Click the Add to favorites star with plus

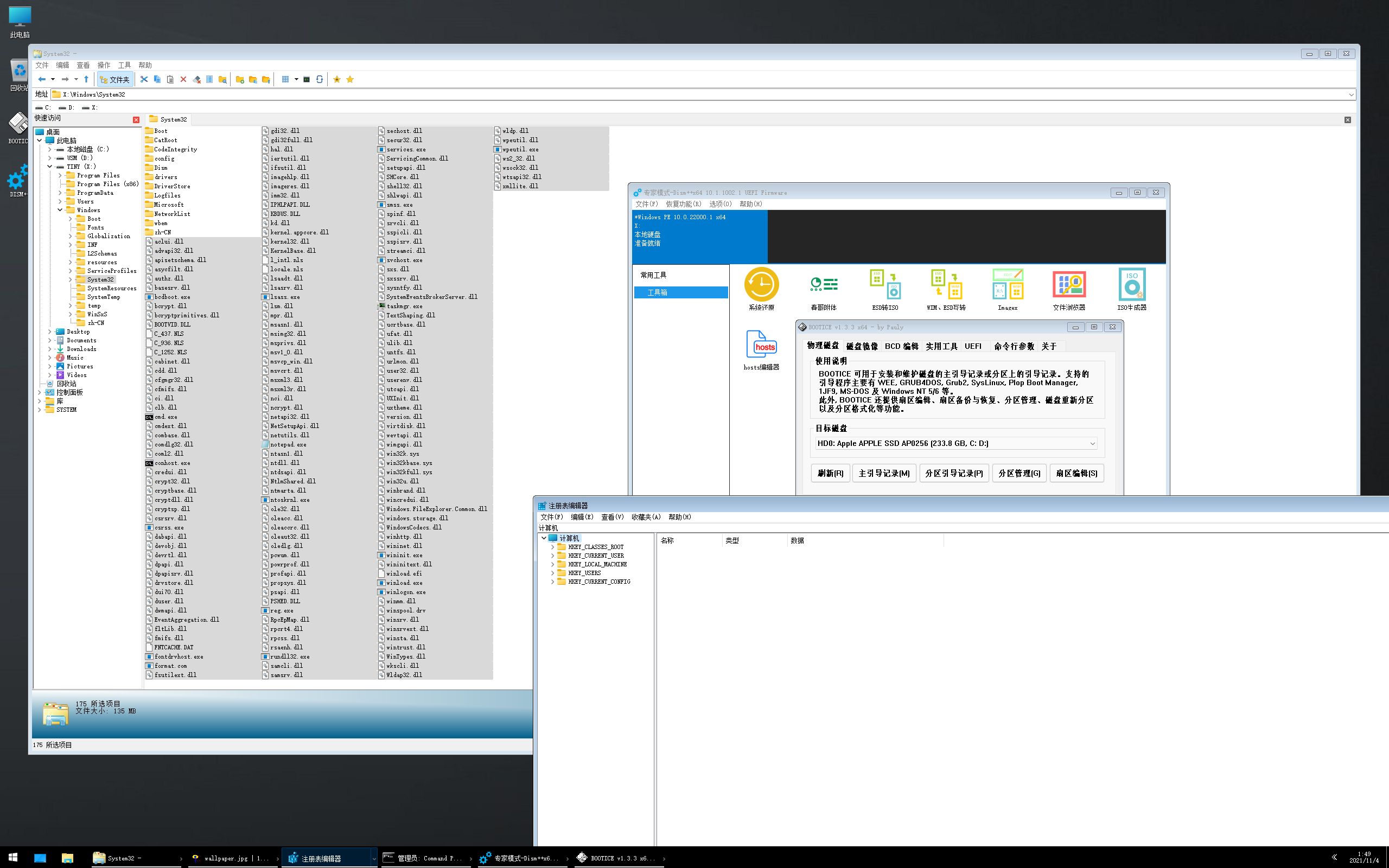pyautogui.click(x=337, y=79)
